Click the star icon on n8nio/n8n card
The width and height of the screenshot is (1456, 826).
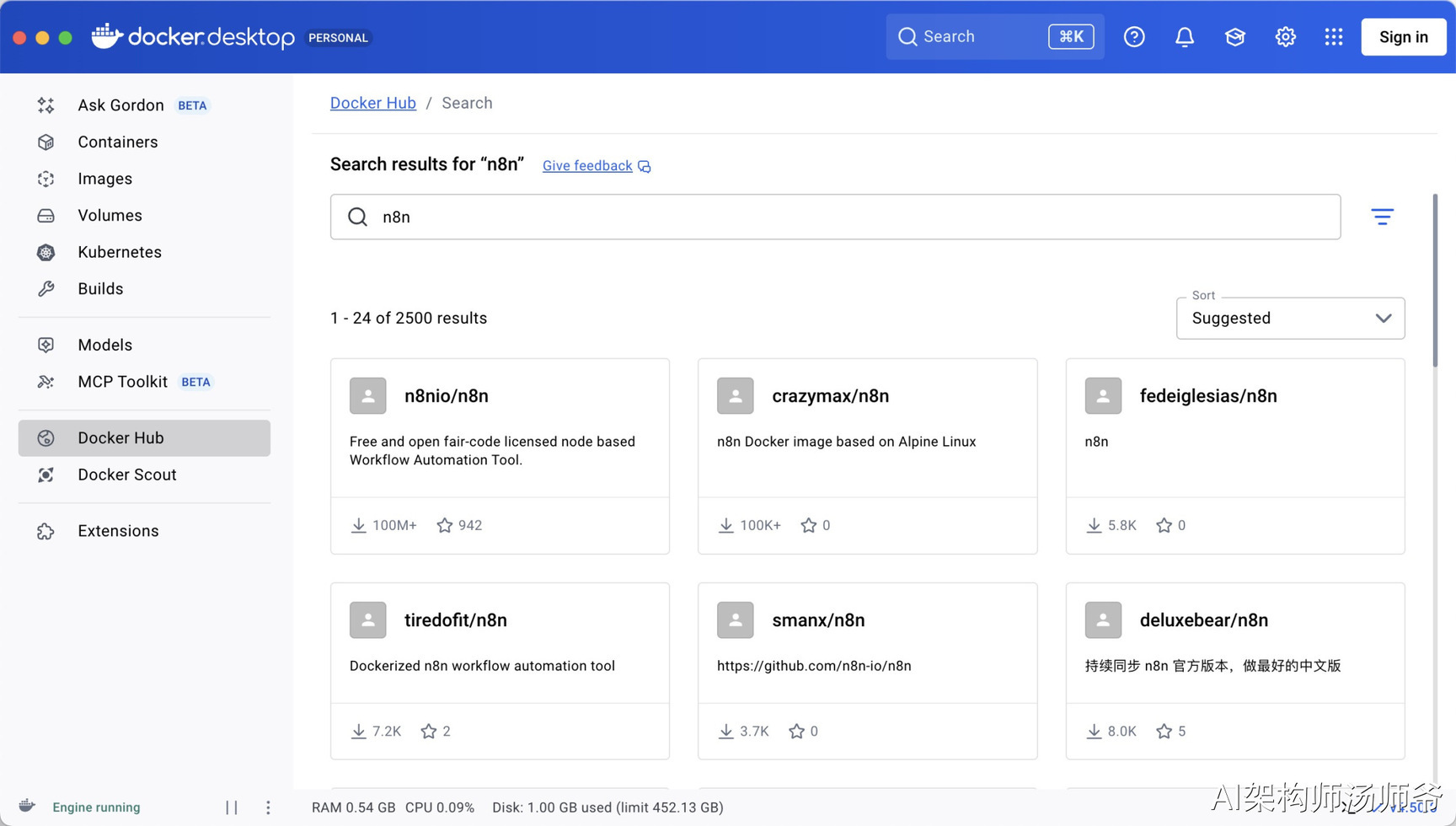pyautogui.click(x=445, y=525)
